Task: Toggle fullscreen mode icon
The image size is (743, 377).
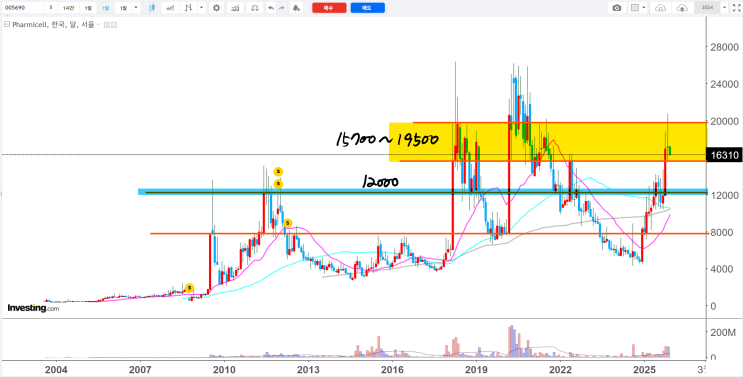Action: [x=736, y=8]
